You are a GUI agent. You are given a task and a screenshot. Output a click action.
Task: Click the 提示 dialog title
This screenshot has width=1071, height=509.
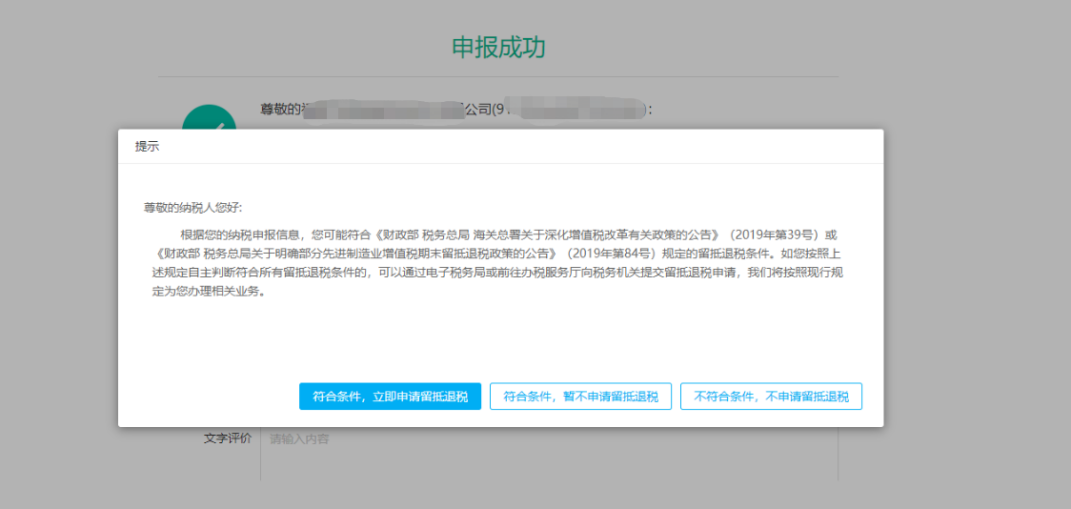(x=148, y=147)
